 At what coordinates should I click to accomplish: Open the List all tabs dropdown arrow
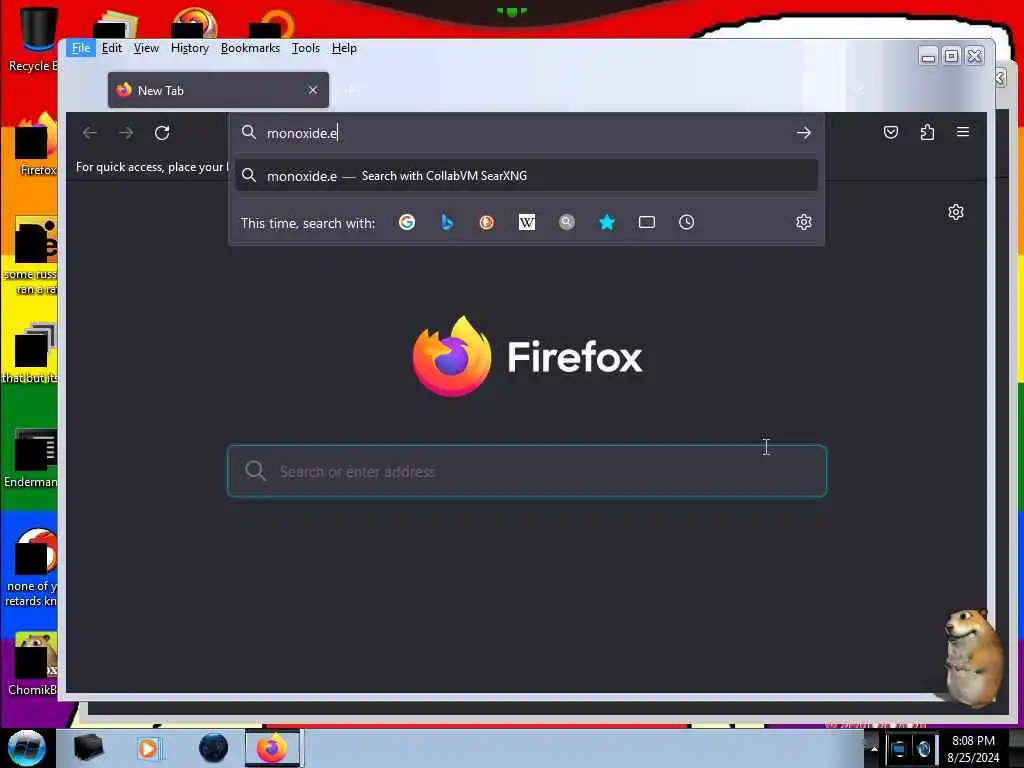click(x=858, y=90)
